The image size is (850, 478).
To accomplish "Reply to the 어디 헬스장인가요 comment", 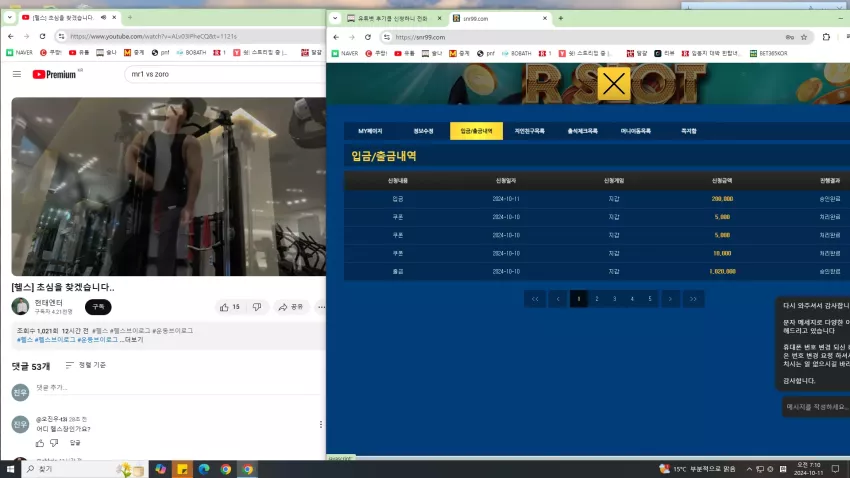I will [x=75, y=443].
